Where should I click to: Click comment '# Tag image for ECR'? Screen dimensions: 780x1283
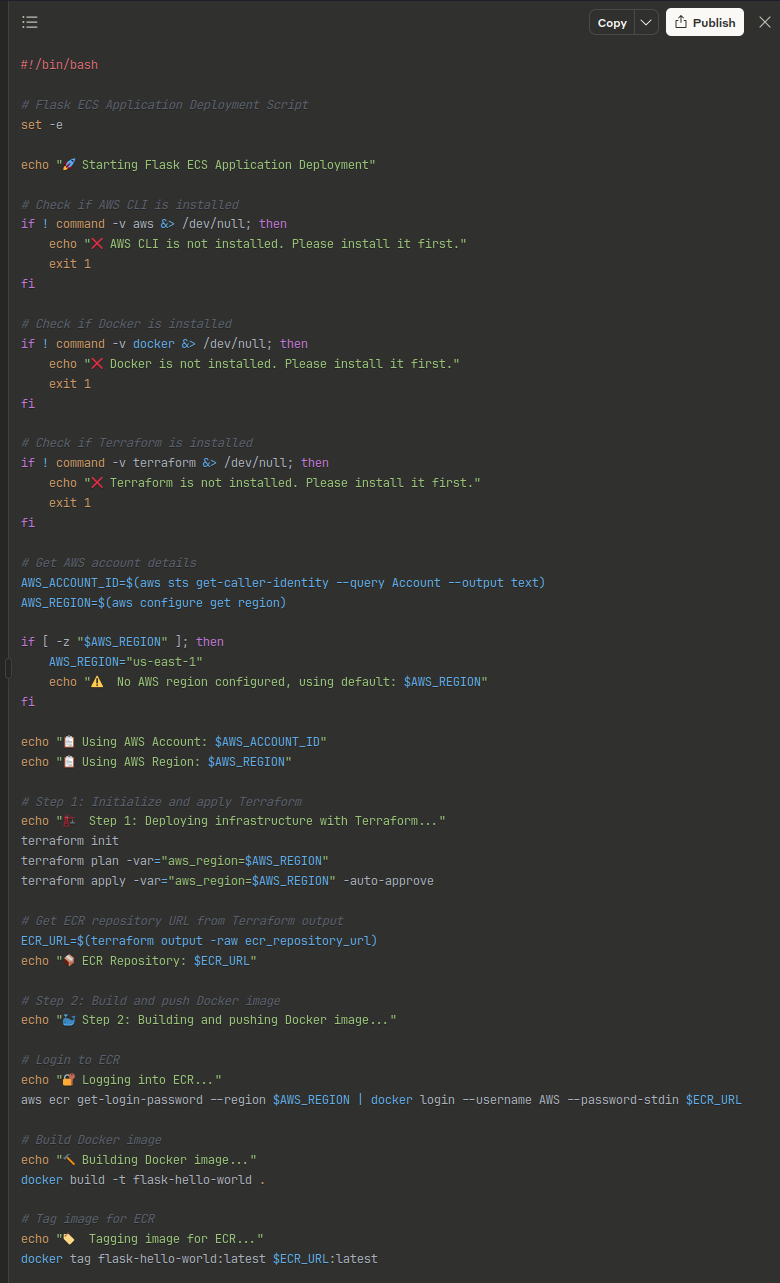tap(88, 1219)
